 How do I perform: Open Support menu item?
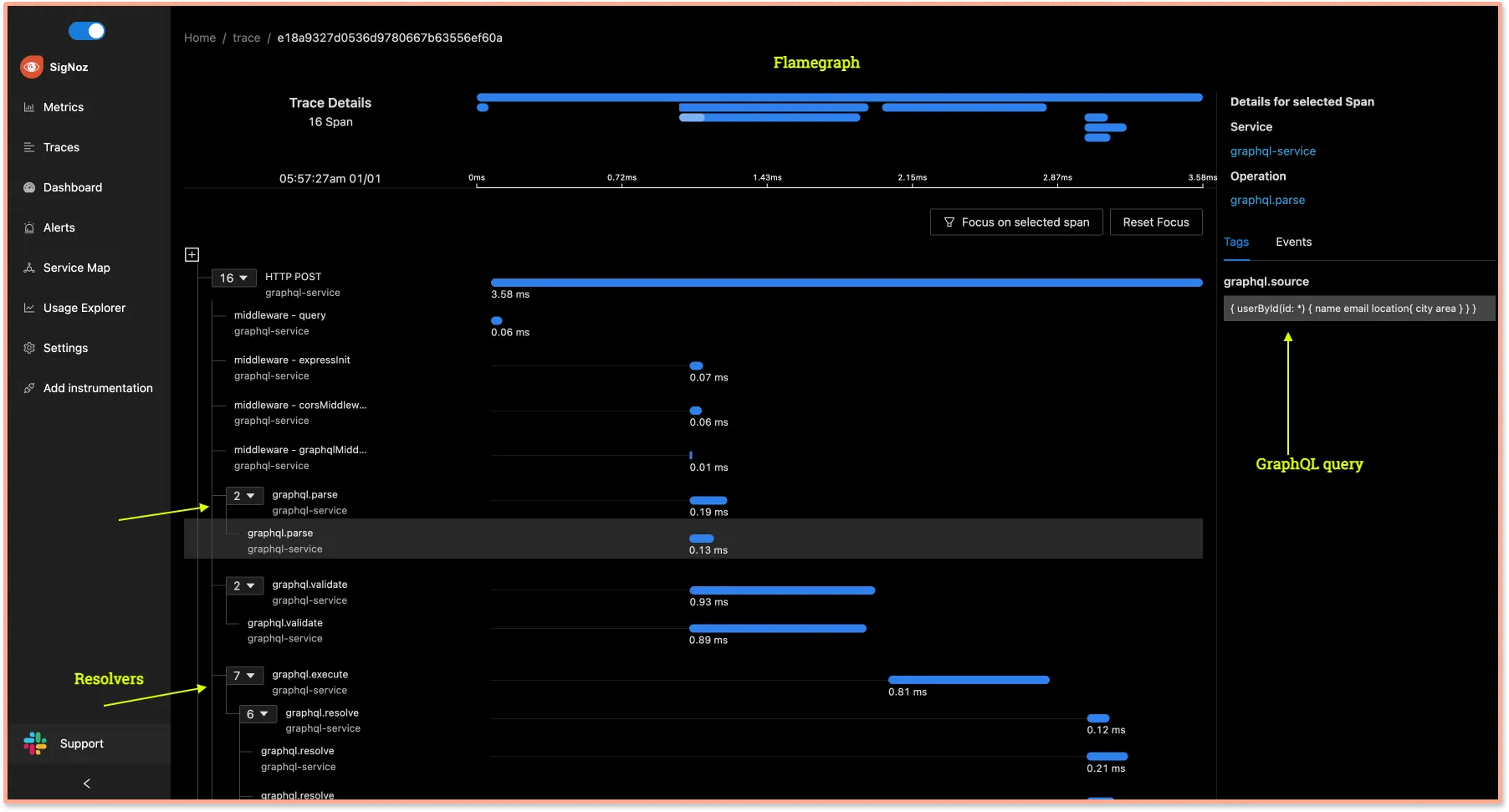click(82, 743)
